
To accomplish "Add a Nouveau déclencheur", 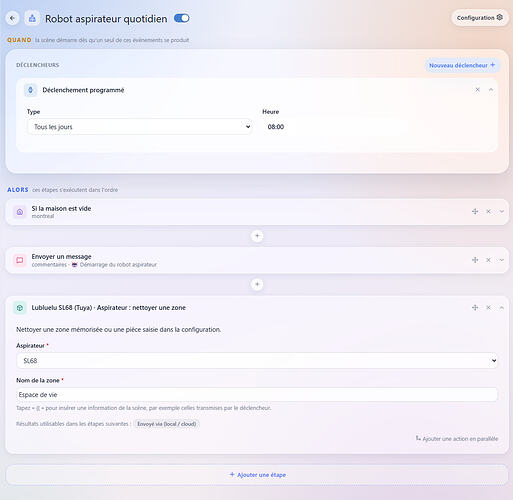I will [x=462, y=65].
